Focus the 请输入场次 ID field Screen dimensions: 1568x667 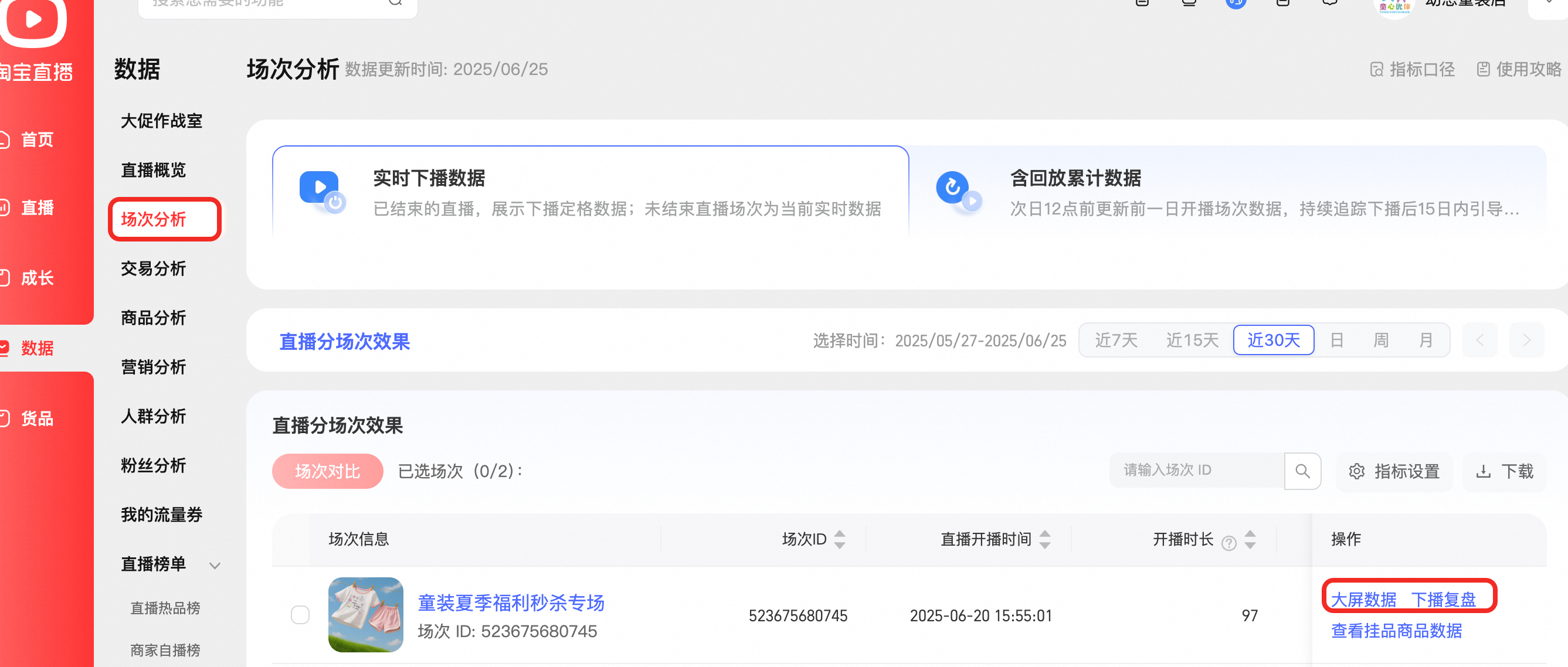tap(1197, 471)
